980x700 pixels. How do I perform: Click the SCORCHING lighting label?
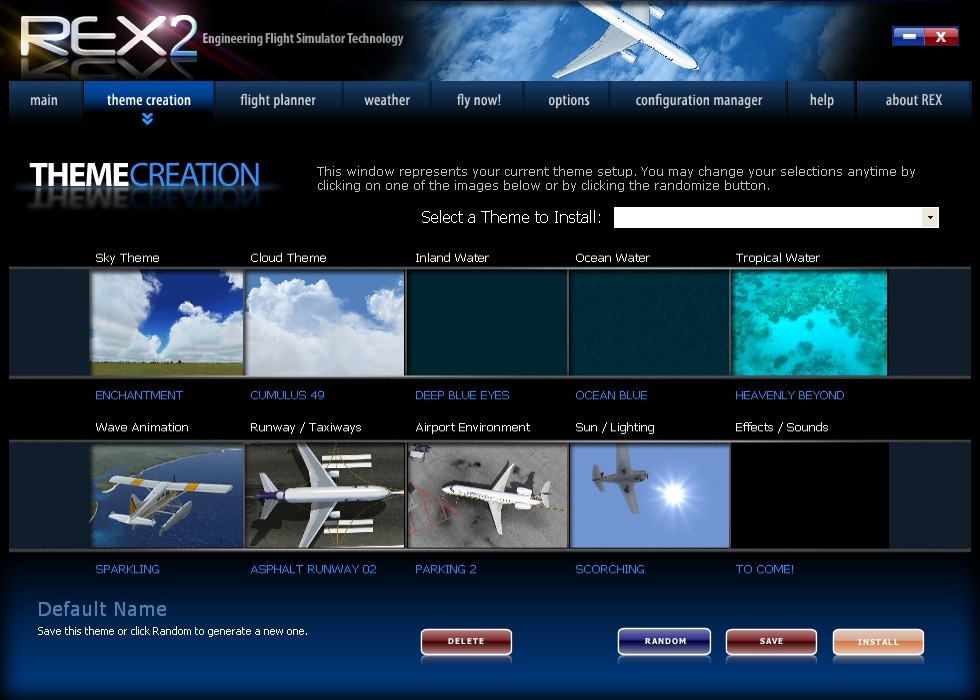click(x=609, y=569)
